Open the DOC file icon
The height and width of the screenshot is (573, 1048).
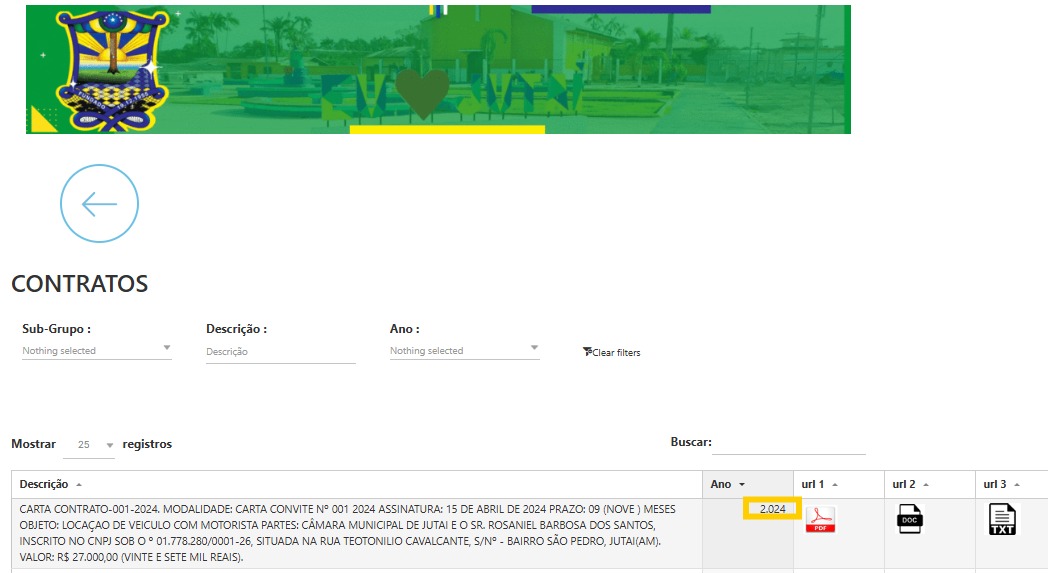click(x=909, y=519)
